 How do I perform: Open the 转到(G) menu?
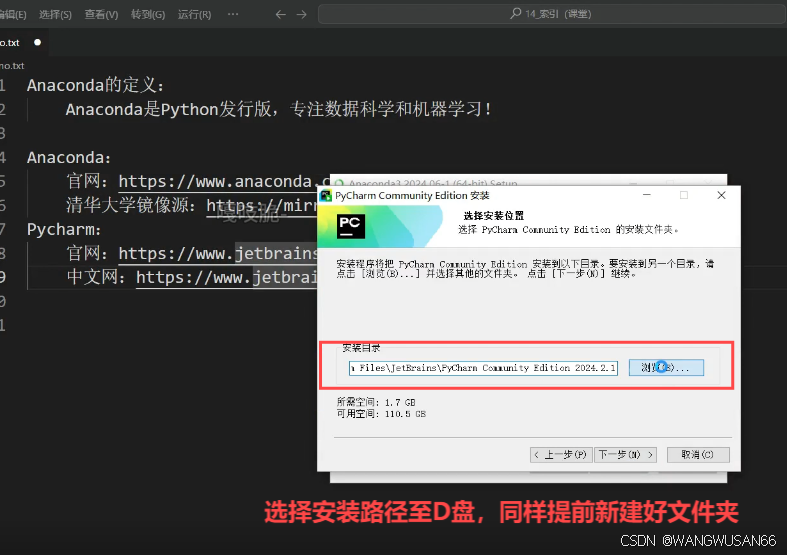coord(148,15)
